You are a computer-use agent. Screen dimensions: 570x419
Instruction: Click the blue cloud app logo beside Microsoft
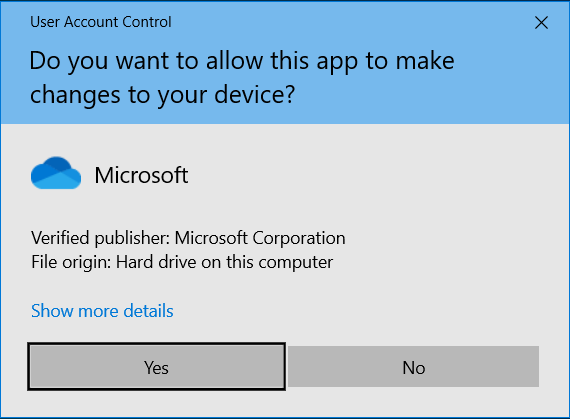coord(56,173)
